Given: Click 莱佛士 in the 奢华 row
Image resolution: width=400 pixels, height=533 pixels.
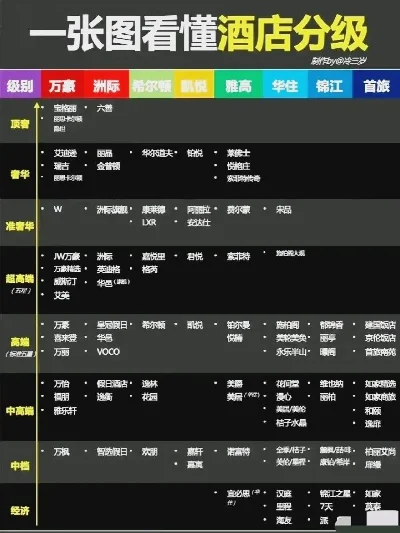Looking at the screenshot, I should click(x=239, y=153).
